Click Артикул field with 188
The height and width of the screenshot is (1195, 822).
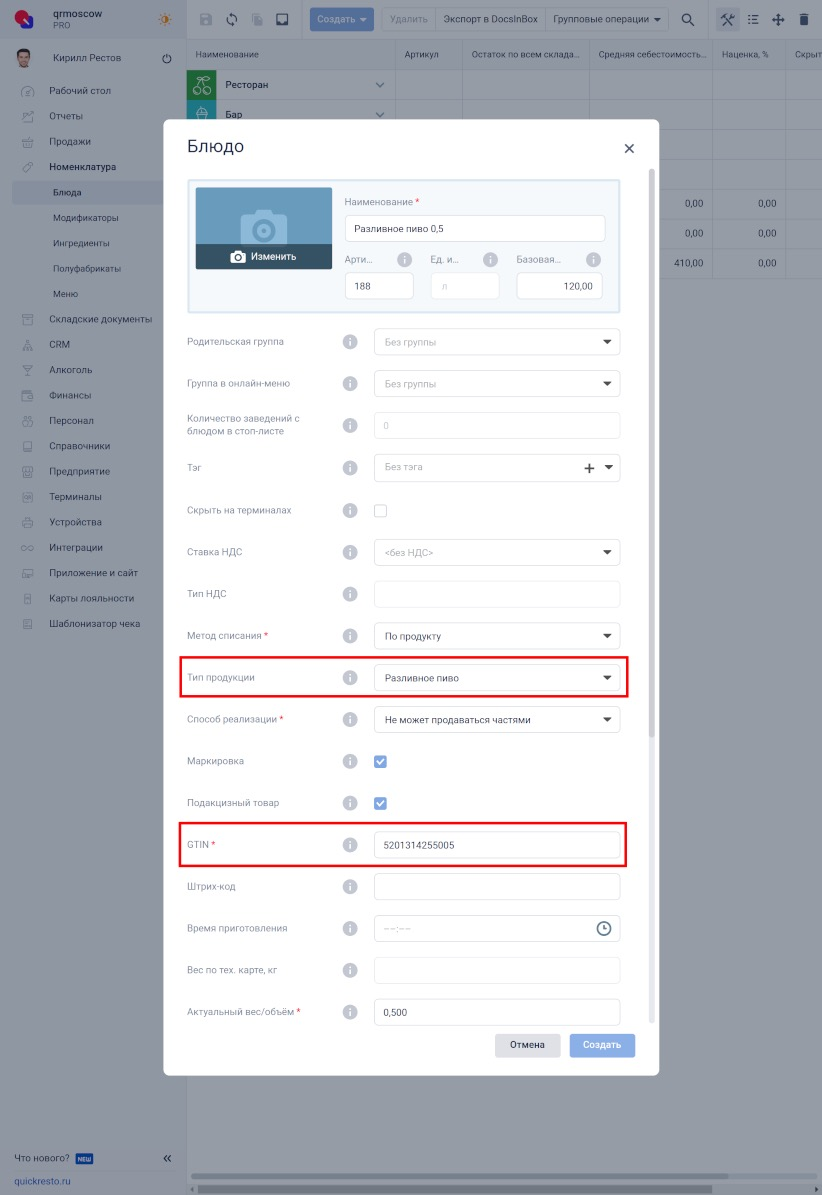point(379,287)
